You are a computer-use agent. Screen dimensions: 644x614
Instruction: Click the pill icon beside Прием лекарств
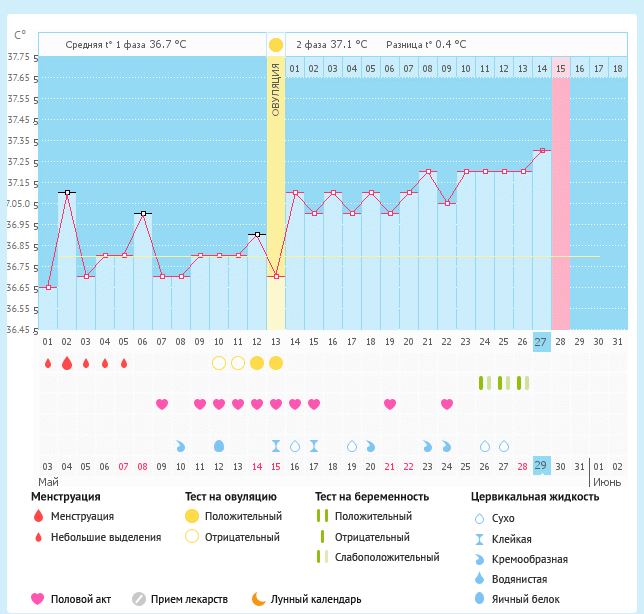pyautogui.click(x=139, y=599)
